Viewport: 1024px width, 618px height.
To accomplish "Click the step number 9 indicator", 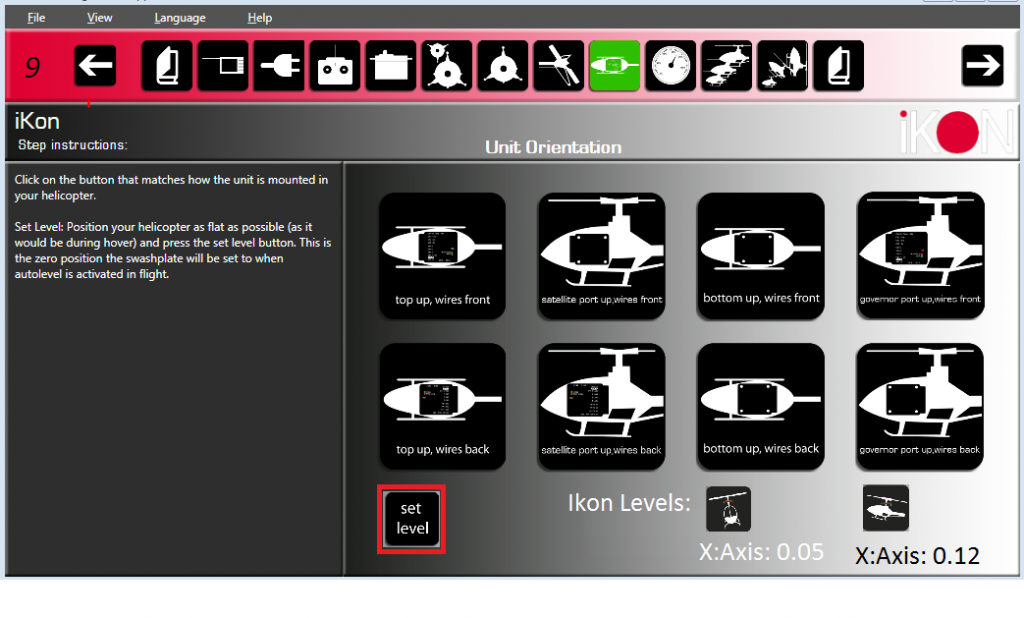I will pyautogui.click(x=32, y=67).
